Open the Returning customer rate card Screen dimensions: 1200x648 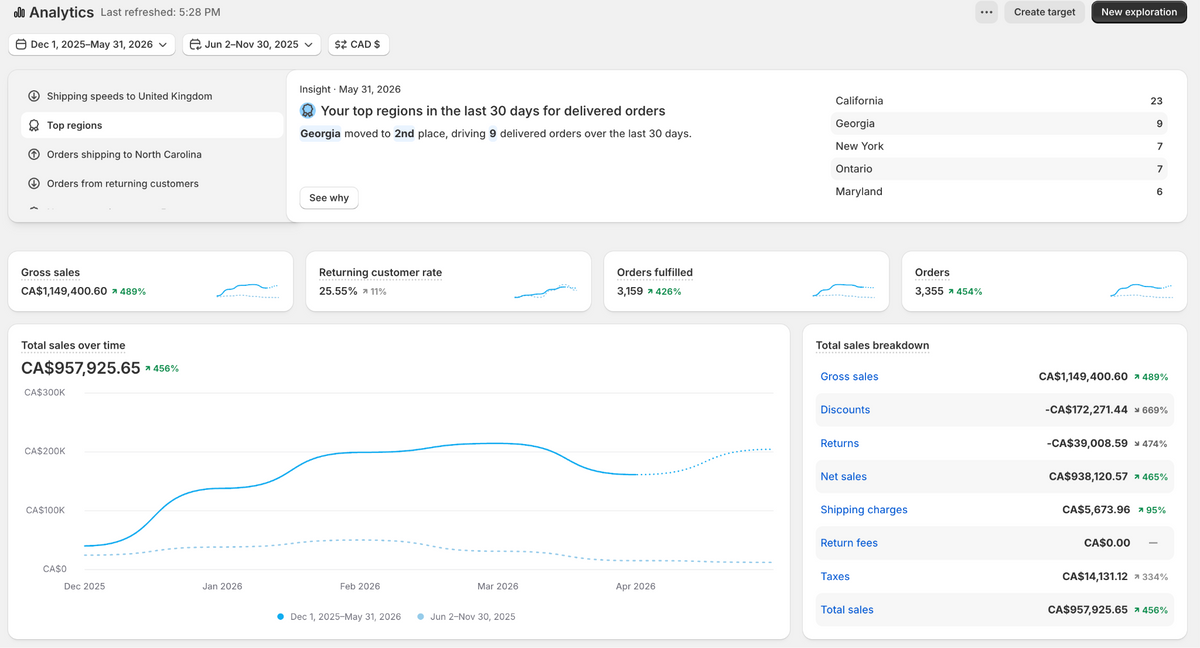tap(449, 281)
